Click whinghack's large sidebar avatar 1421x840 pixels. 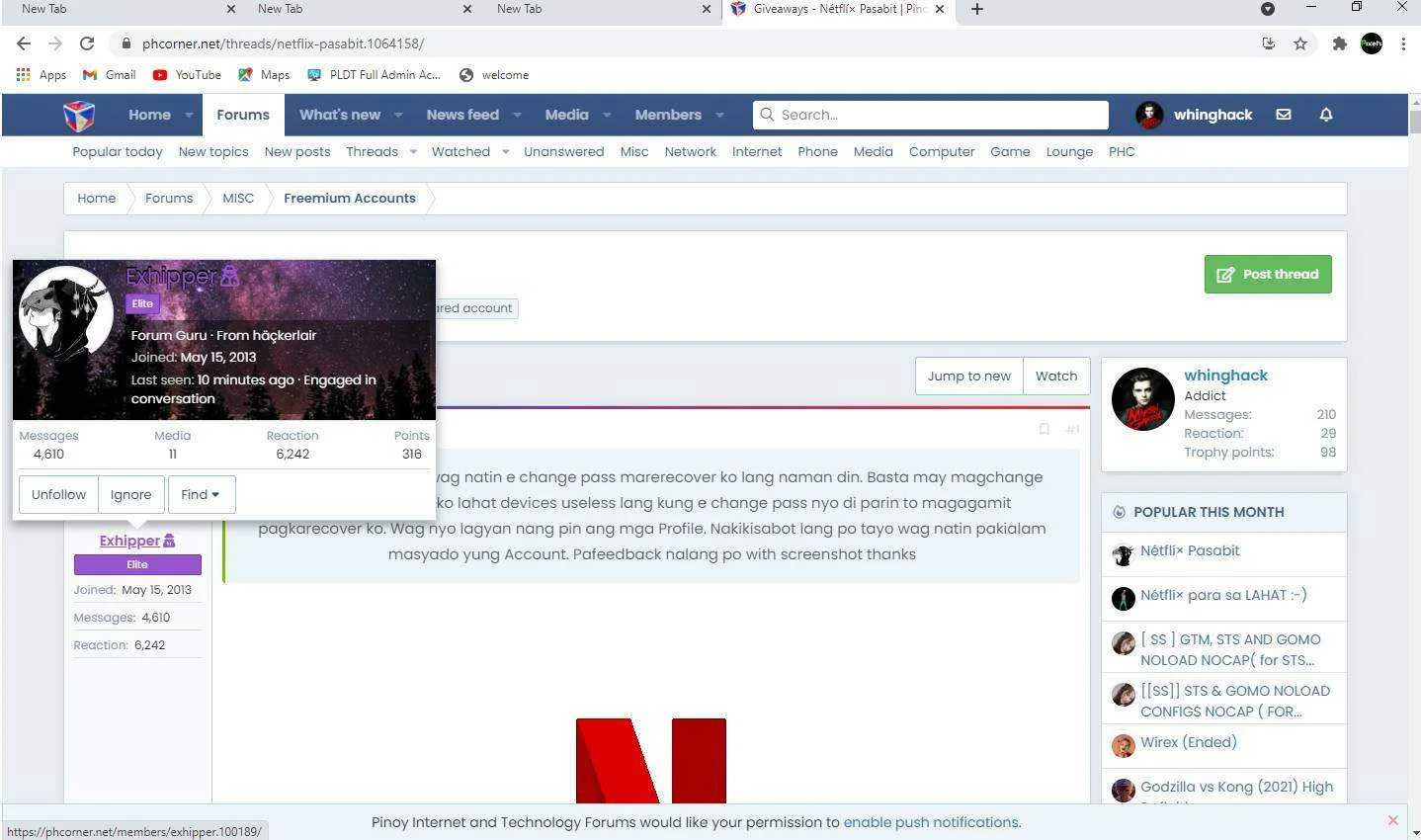tap(1142, 399)
